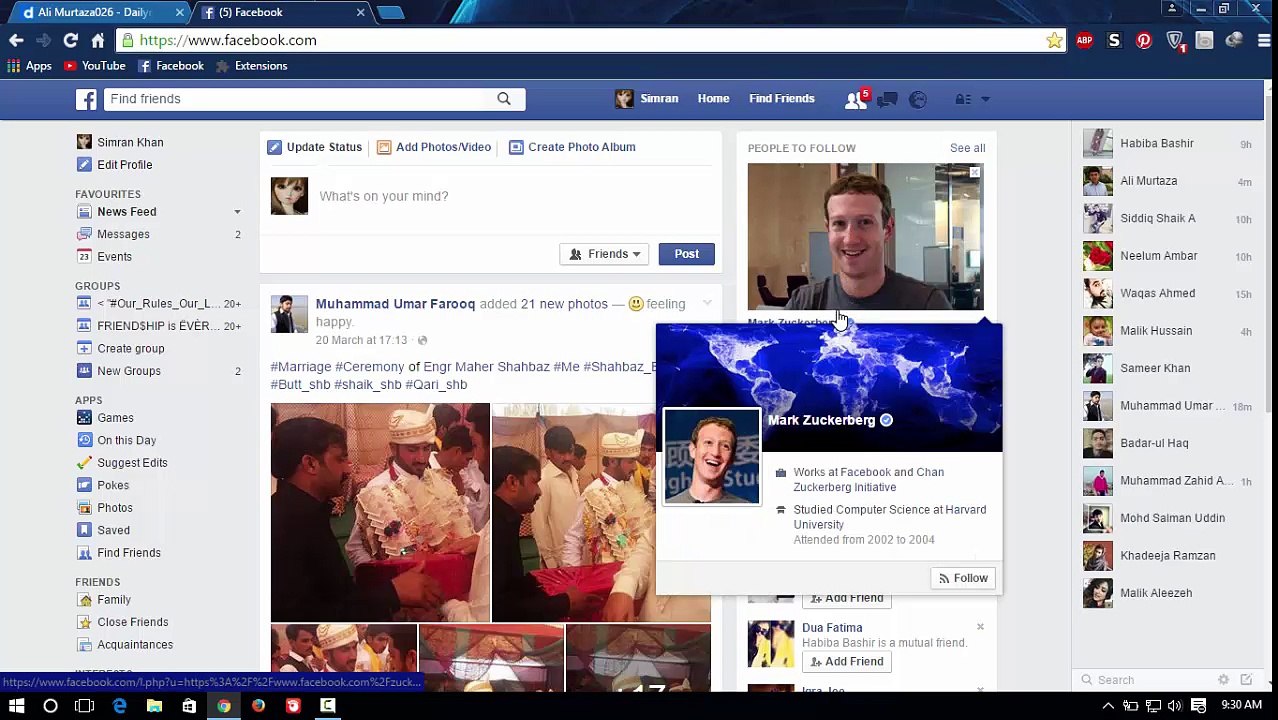Click the search magnifier button
This screenshot has height=720, width=1278.
504,99
